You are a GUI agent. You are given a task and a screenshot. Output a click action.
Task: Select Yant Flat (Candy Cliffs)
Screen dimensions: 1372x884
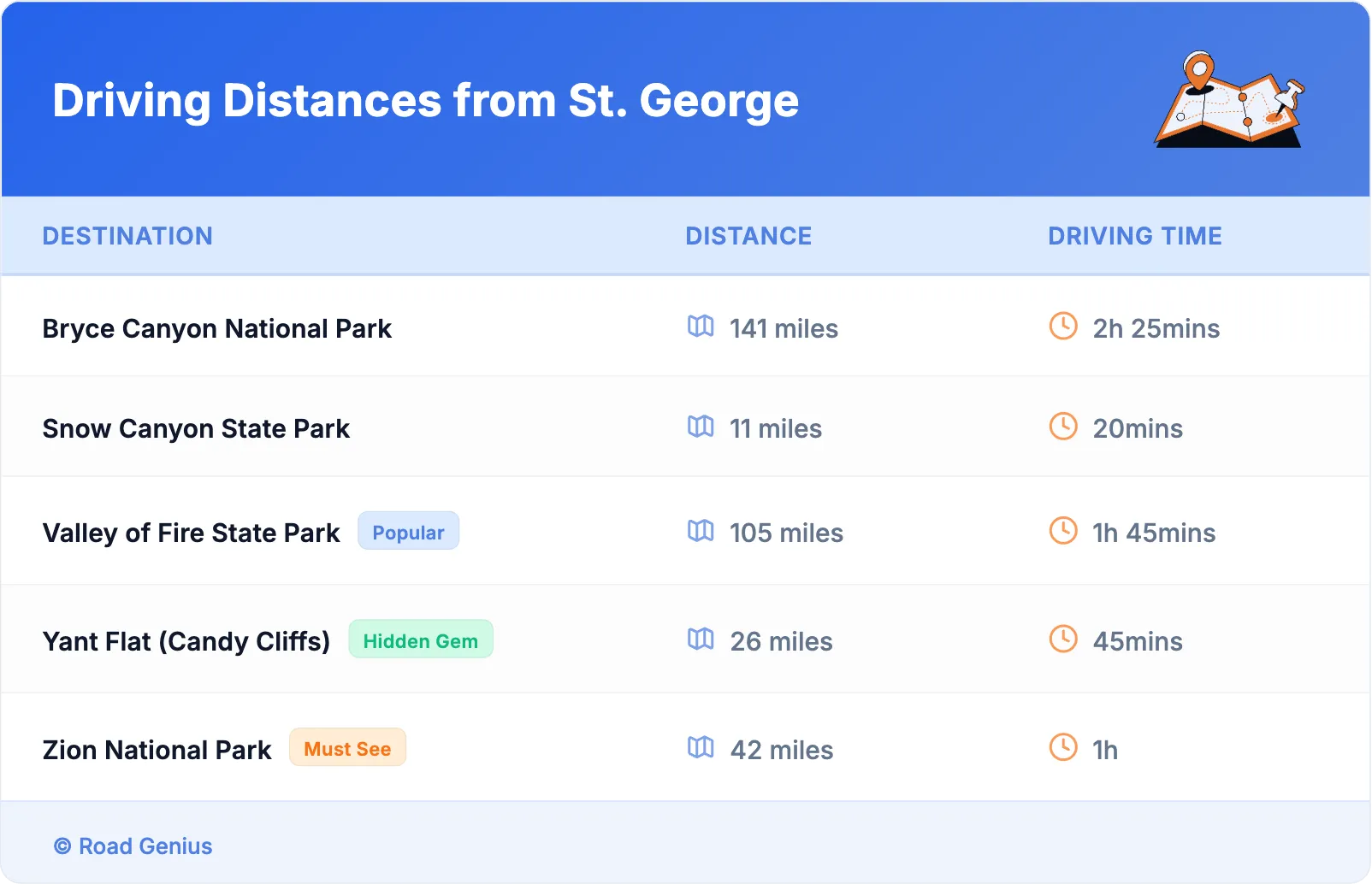(186, 642)
